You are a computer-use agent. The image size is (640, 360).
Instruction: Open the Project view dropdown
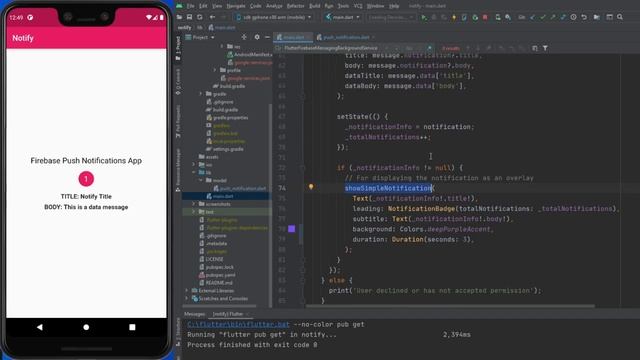coord(200,37)
